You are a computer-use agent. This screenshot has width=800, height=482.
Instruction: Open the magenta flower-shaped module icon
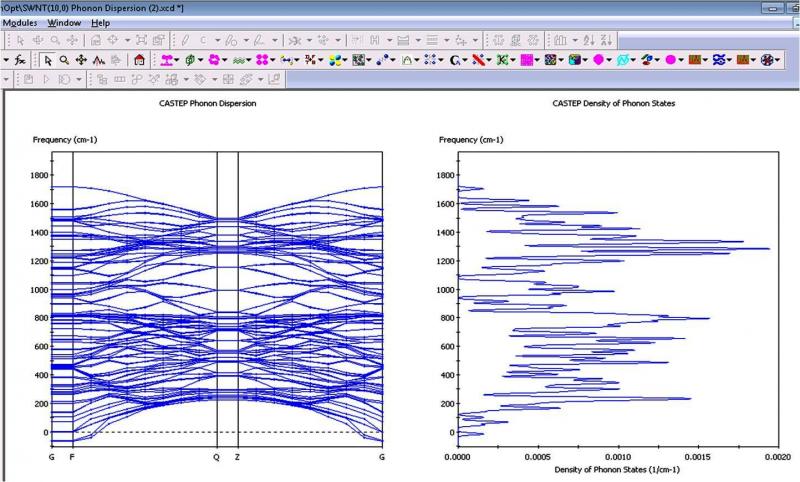point(214,60)
